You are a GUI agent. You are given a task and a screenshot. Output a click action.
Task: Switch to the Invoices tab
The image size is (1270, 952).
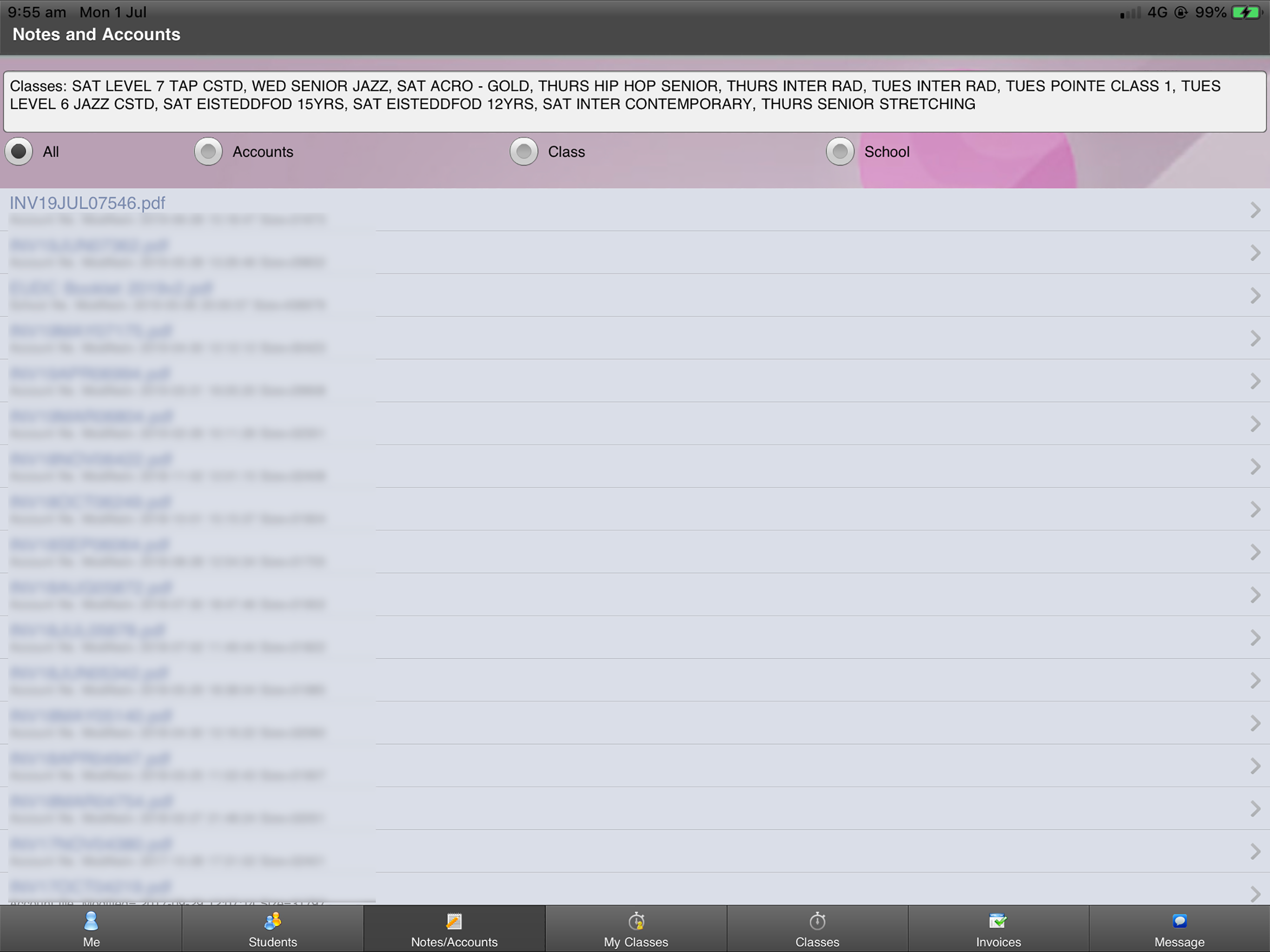coord(999,928)
